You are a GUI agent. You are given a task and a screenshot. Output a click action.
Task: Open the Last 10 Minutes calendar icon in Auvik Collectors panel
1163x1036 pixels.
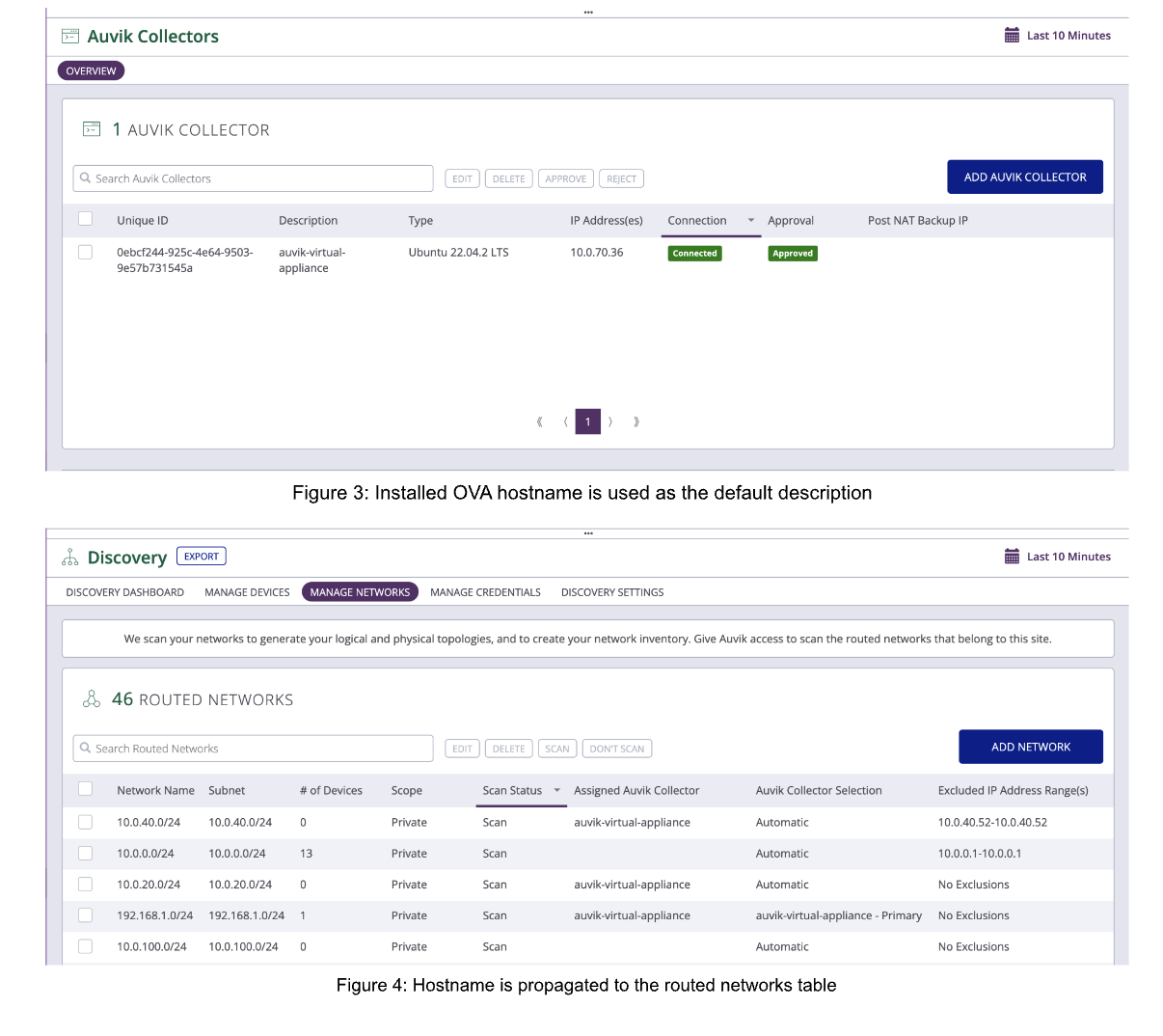pos(1012,36)
